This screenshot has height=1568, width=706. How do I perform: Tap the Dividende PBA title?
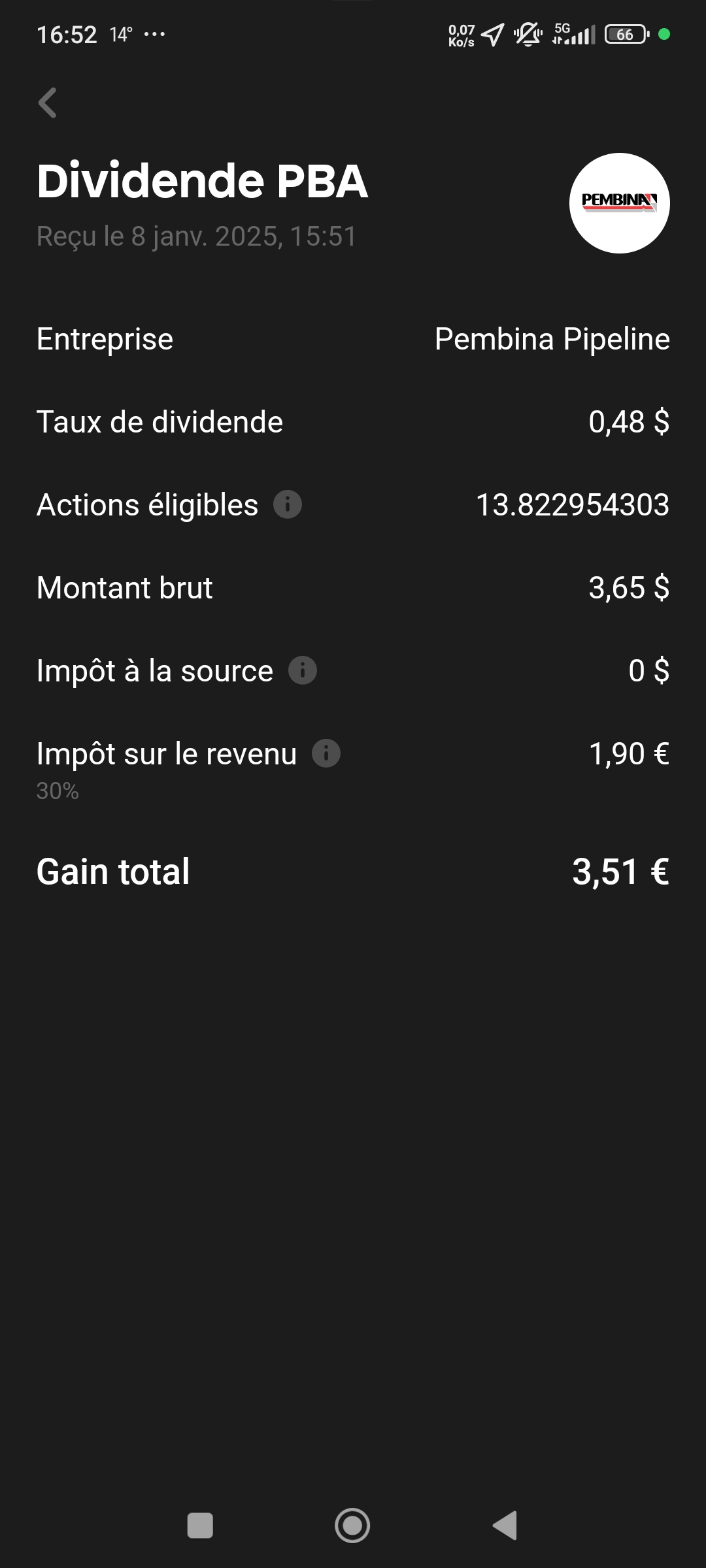click(202, 181)
